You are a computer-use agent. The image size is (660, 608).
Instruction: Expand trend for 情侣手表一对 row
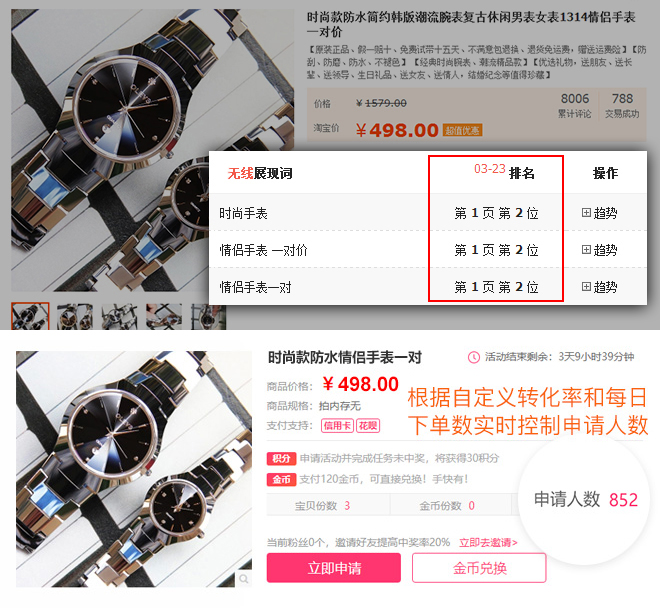(x=599, y=287)
